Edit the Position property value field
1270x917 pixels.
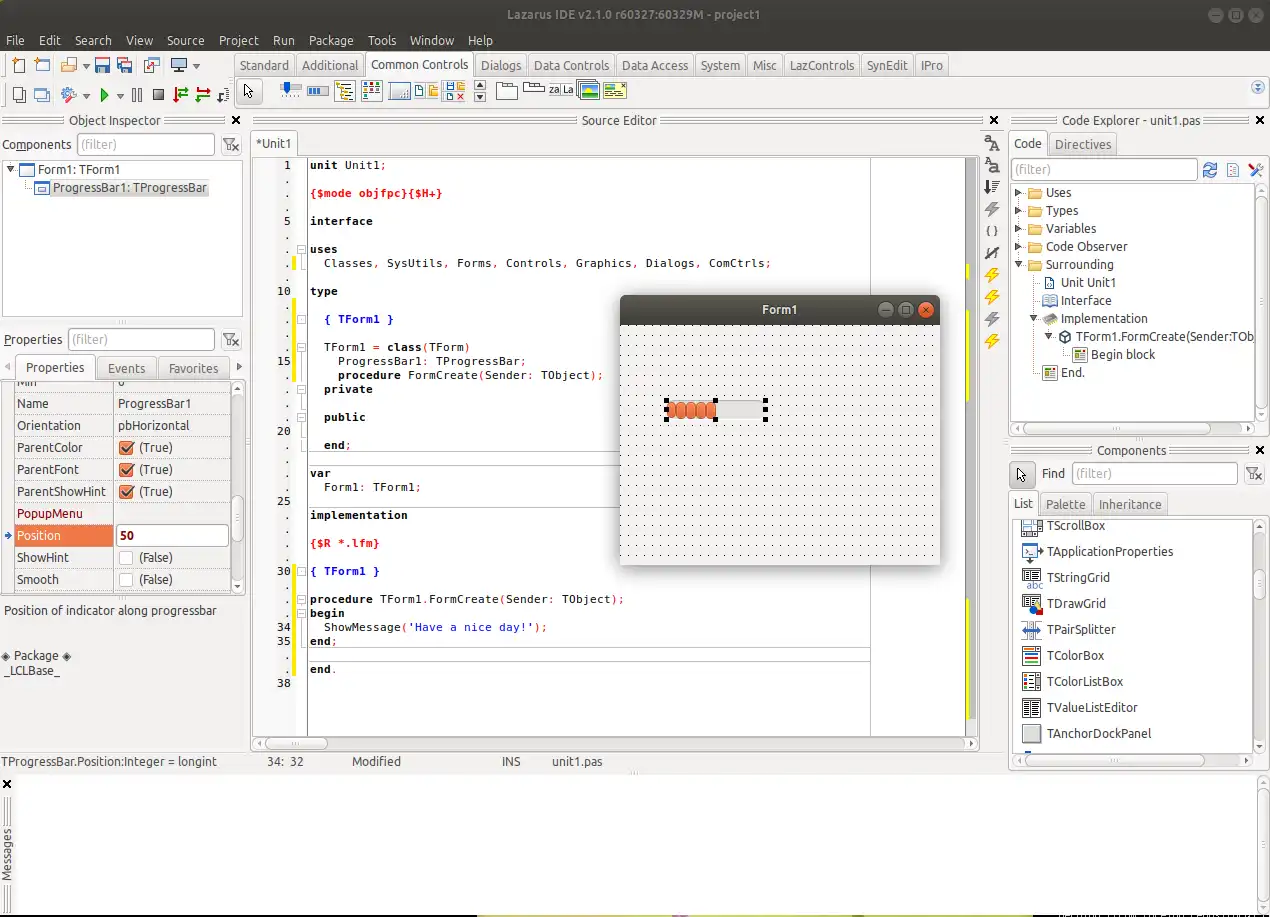[172, 535]
